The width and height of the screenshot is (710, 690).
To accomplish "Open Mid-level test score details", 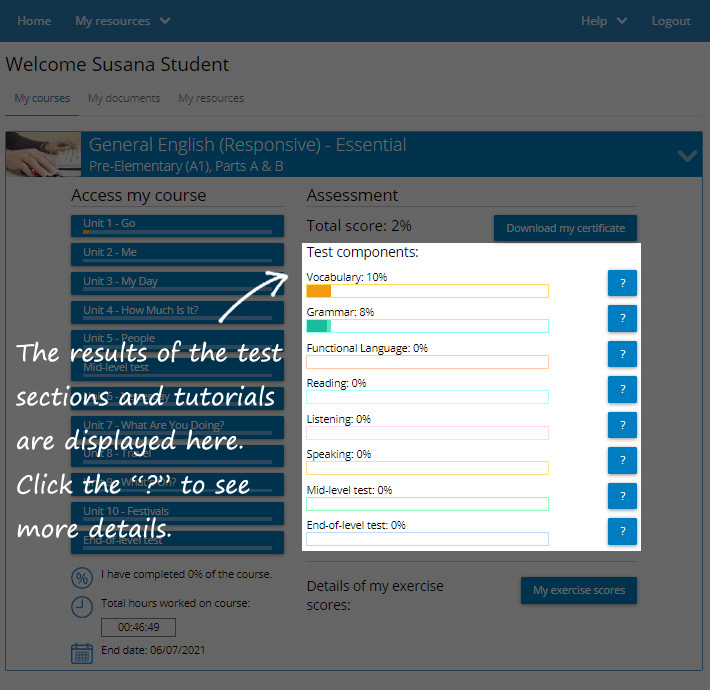I will point(622,496).
